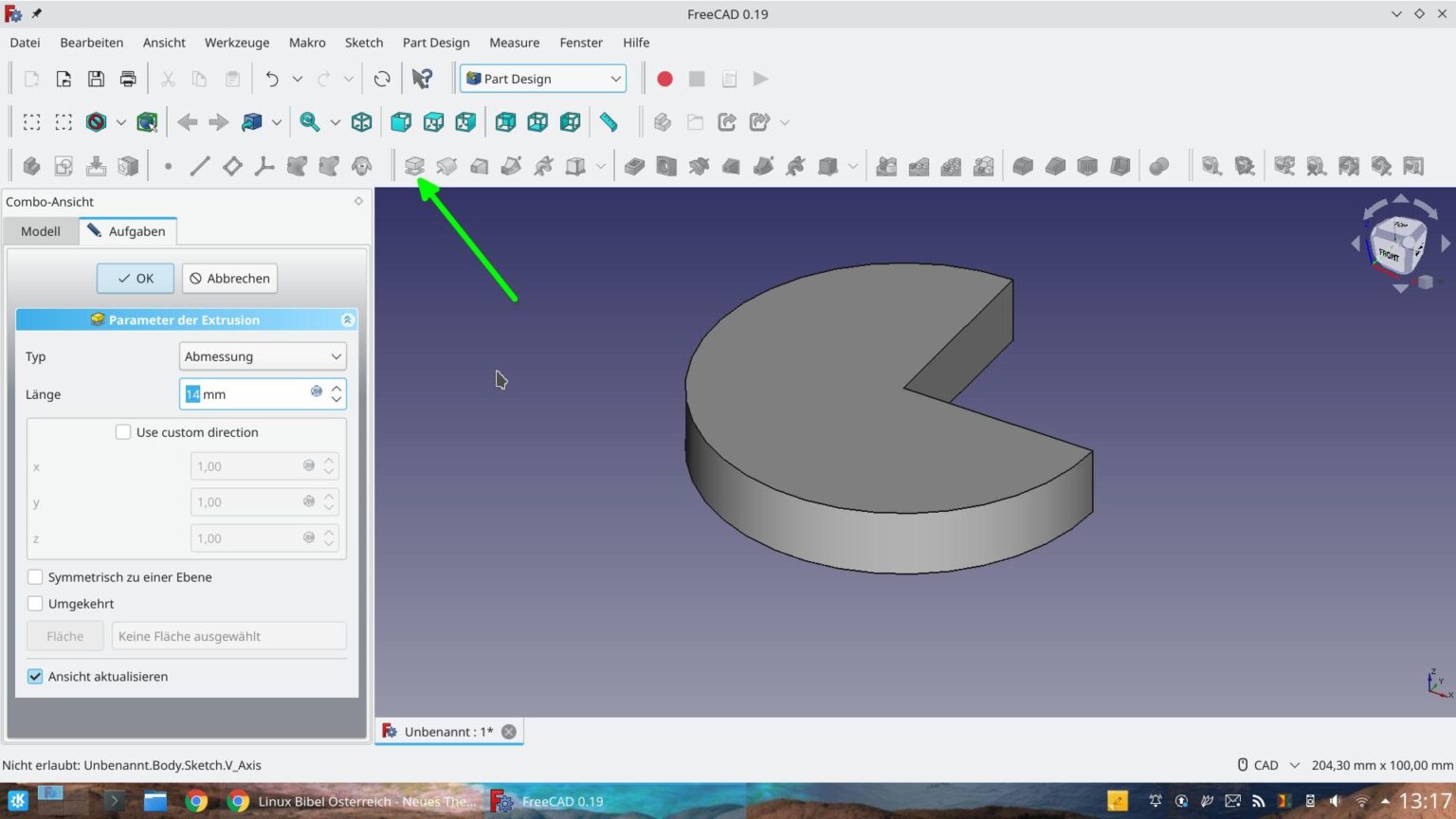
Task: Select the Fillet dress-up tool
Action: (1023, 166)
